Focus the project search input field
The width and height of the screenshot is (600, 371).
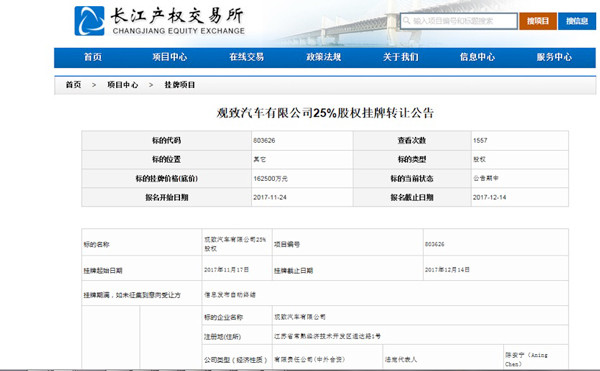pyautogui.click(x=459, y=21)
